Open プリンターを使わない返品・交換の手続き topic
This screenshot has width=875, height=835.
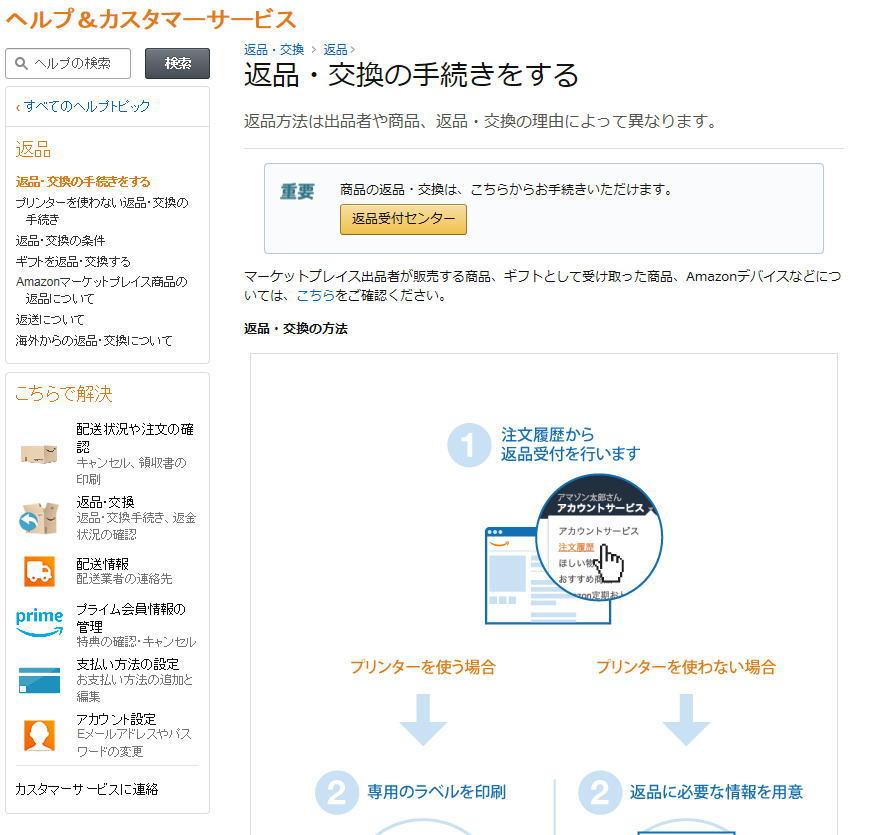(102, 210)
